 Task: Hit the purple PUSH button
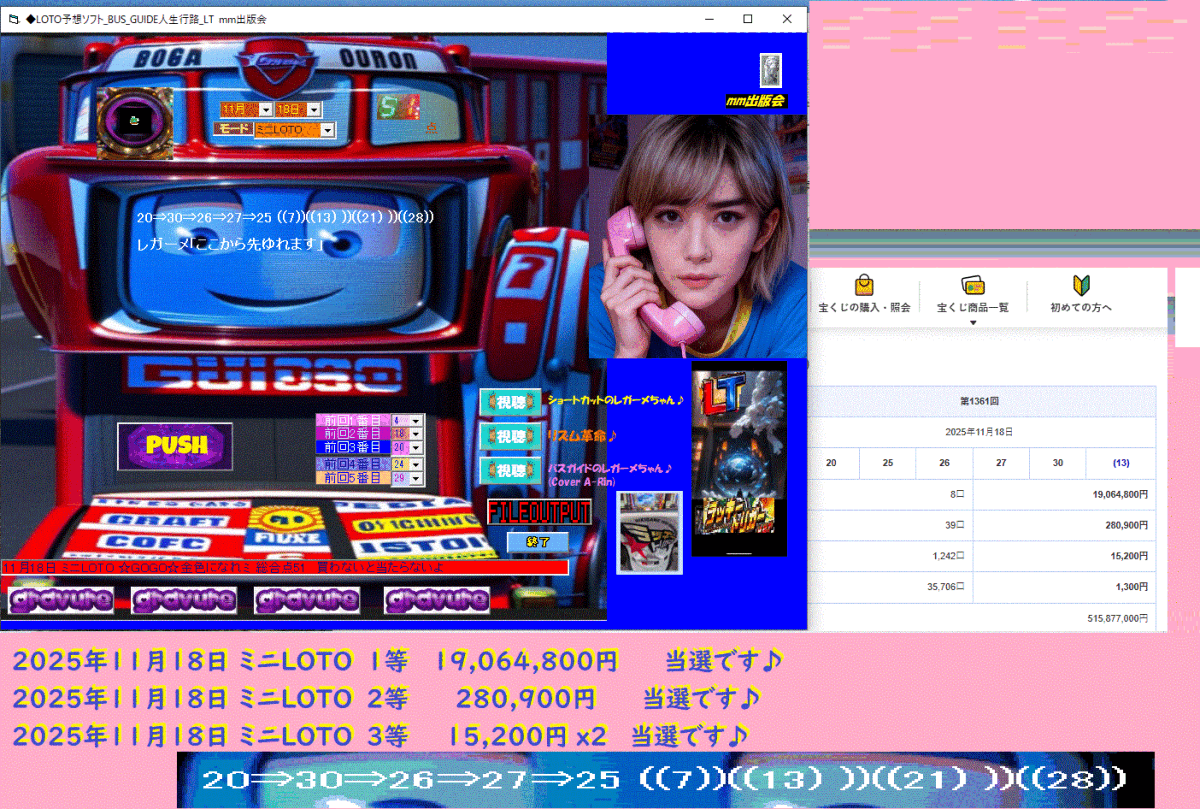pyautogui.click(x=175, y=445)
